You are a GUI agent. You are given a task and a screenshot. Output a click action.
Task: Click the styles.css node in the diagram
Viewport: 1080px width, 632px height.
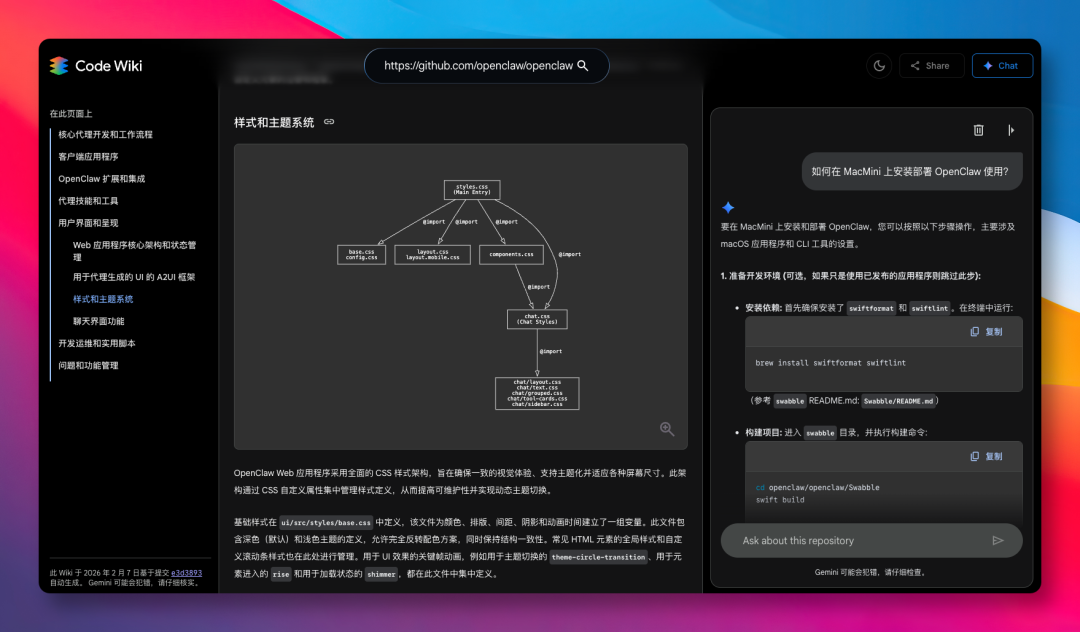click(x=472, y=189)
